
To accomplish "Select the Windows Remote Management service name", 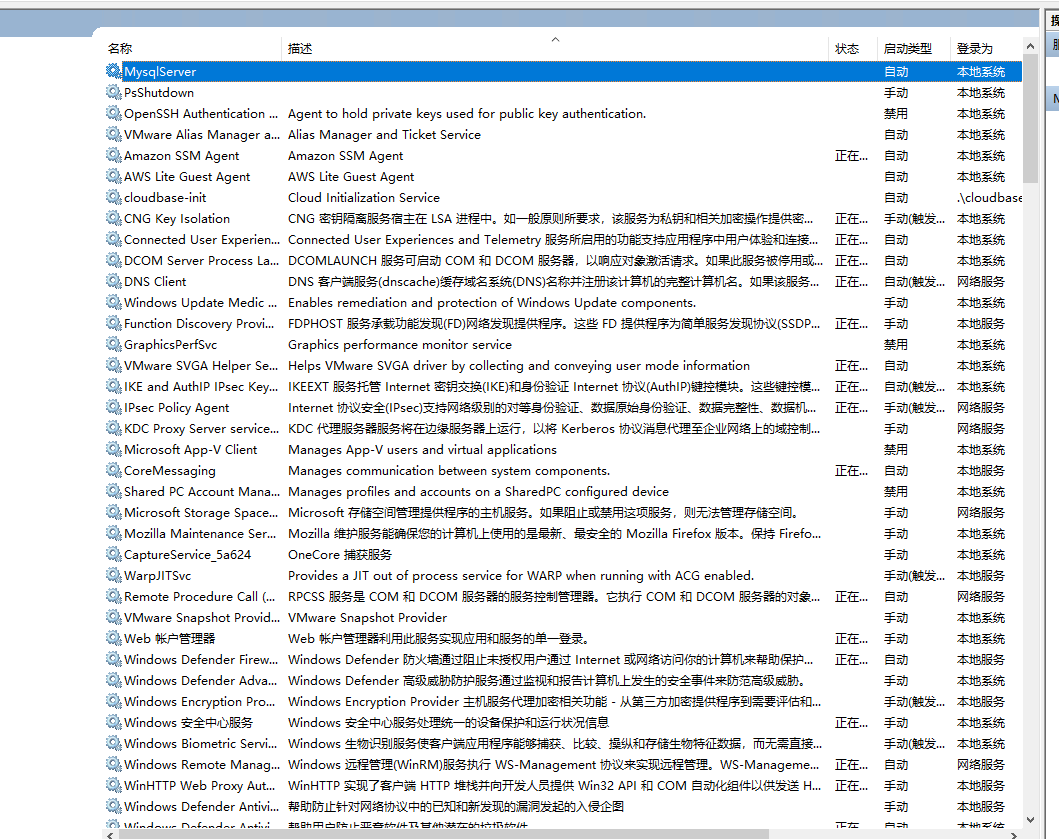I will 202,764.
